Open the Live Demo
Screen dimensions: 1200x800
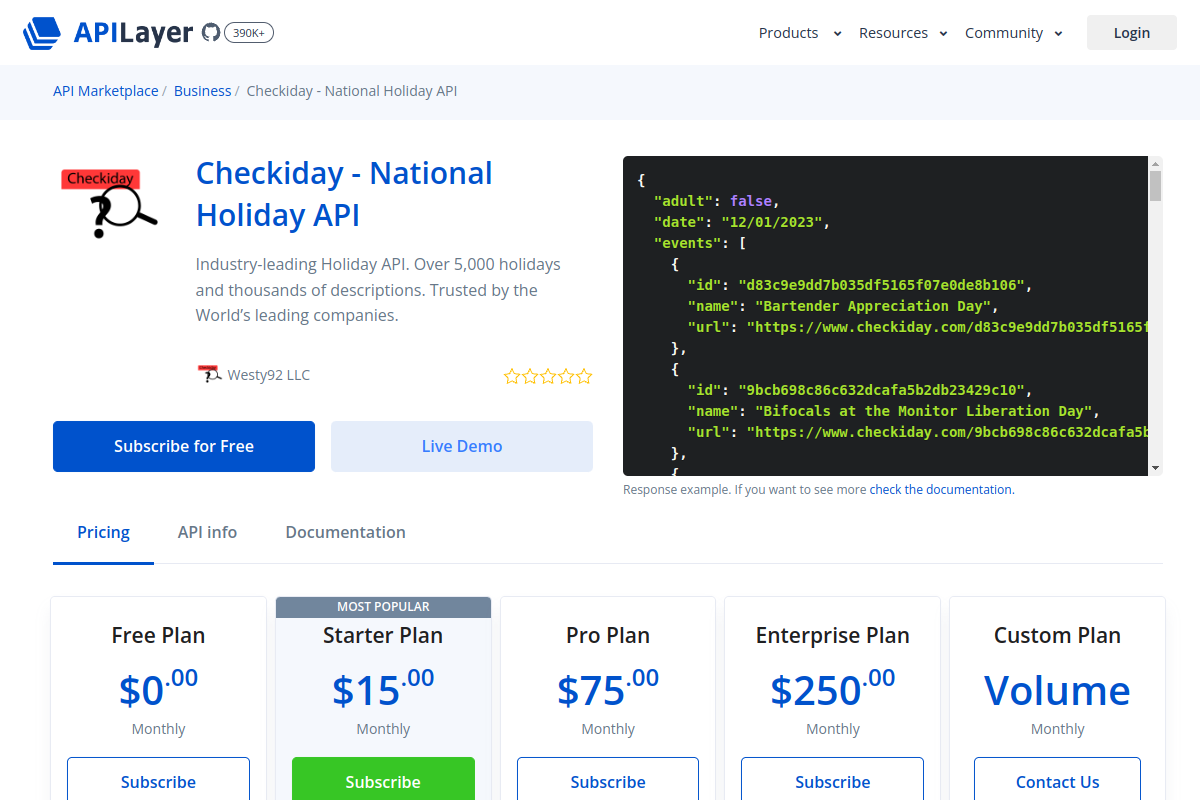(462, 446)
